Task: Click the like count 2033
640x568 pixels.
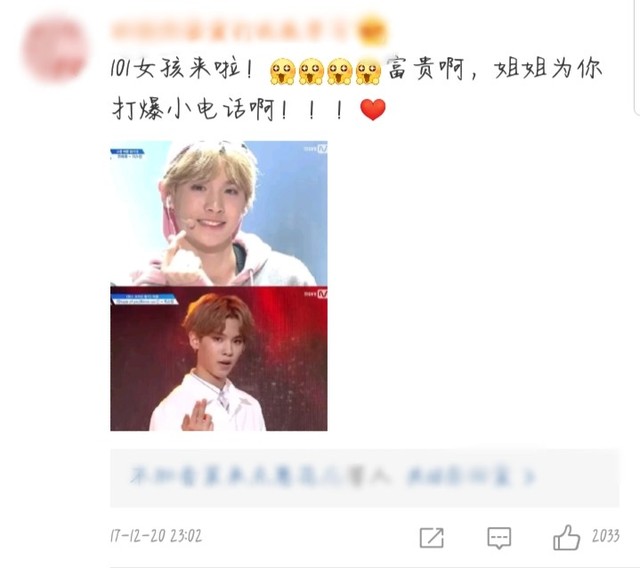Action: (606, 536)
